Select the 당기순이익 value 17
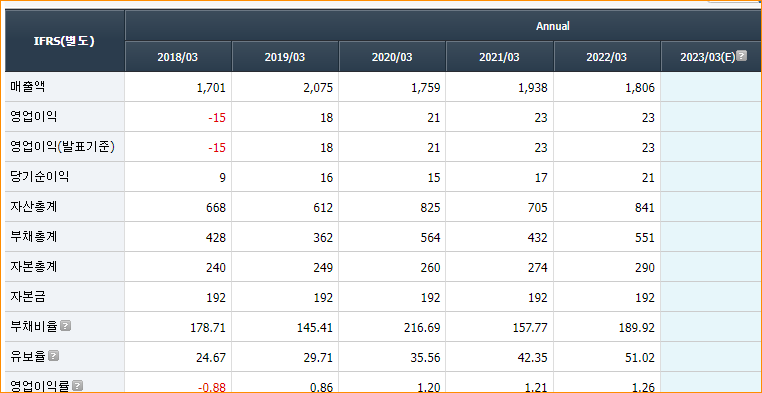The image size is (762, 393). tap(541, 178)
